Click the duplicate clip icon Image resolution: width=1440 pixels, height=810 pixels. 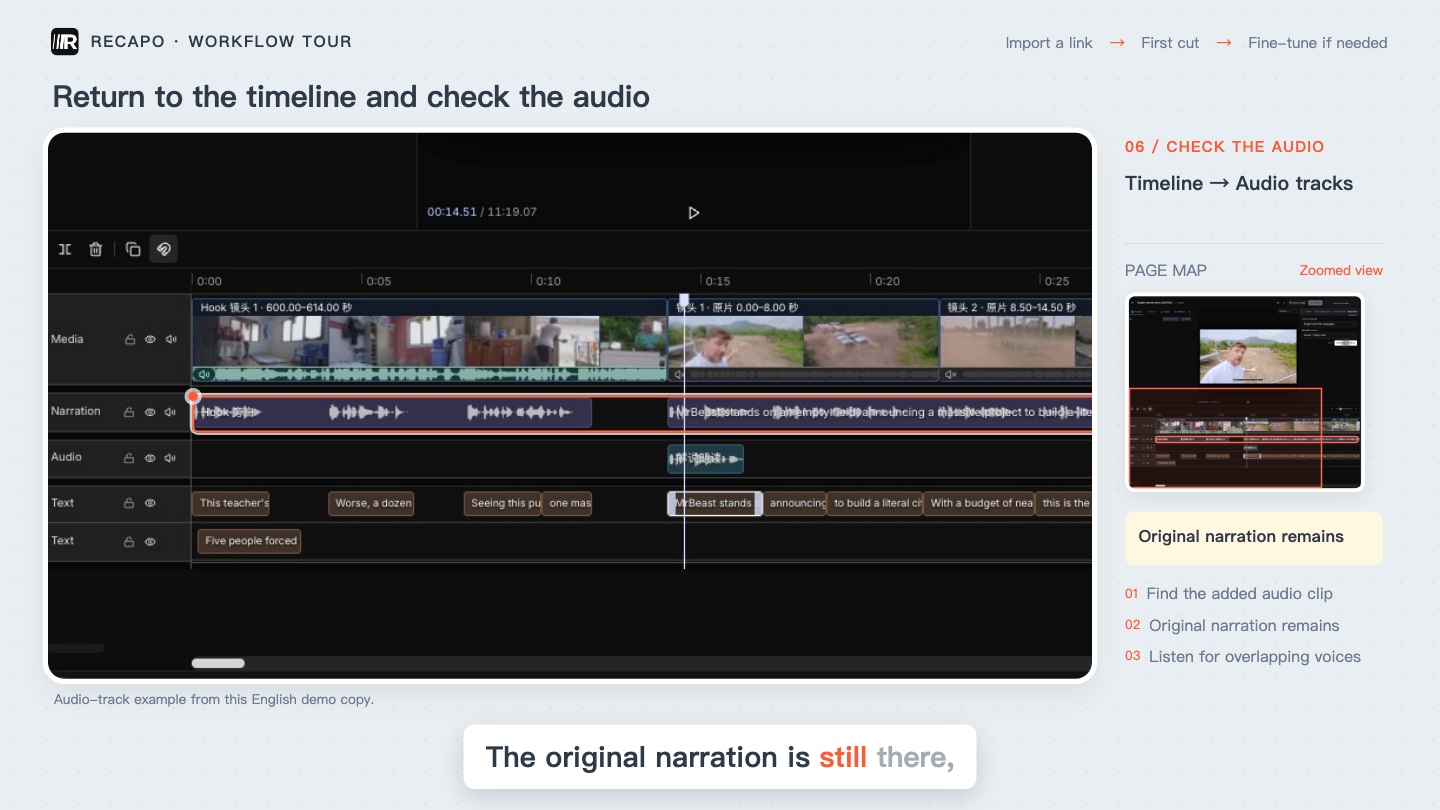pyautogui.click(x=133, y=249)
